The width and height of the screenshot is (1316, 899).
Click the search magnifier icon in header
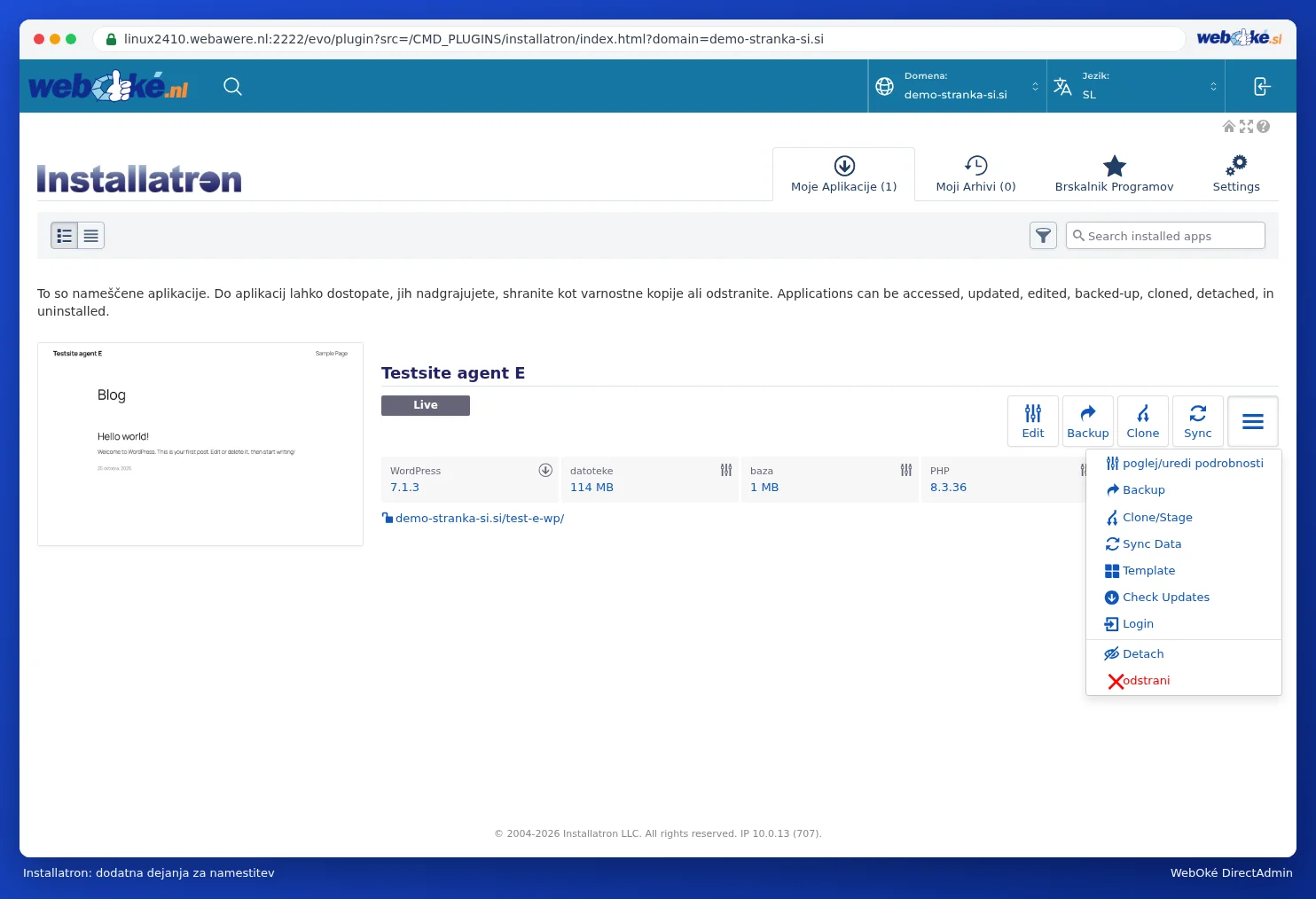(232, 86)
